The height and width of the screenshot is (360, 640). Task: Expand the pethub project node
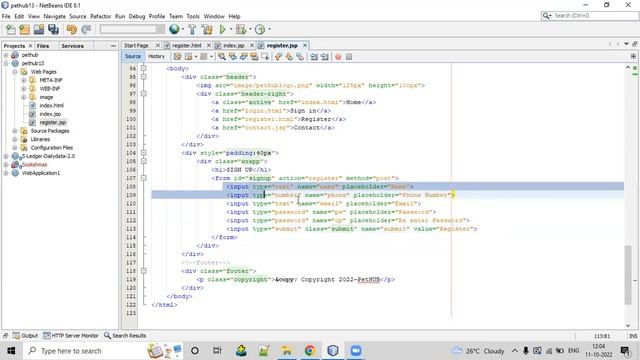pos(6,55)
